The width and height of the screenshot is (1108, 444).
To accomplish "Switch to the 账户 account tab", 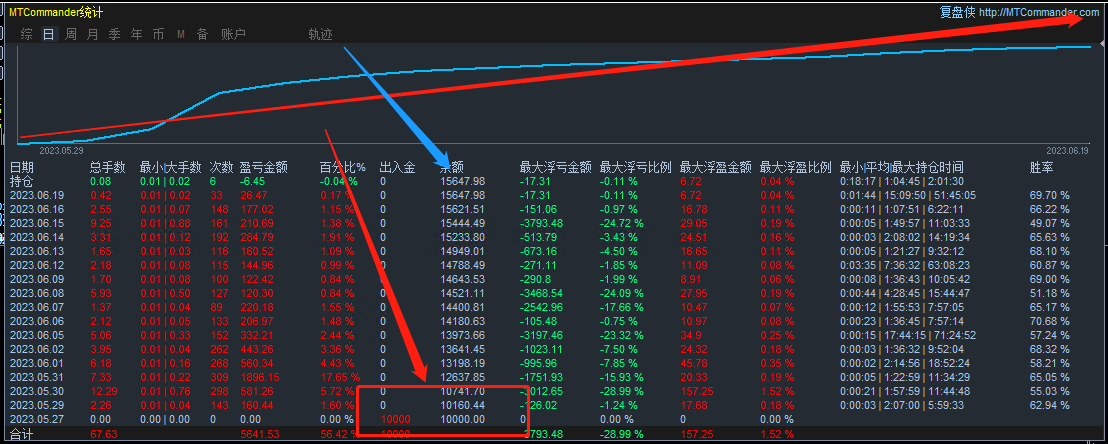I will coord(233,34).
